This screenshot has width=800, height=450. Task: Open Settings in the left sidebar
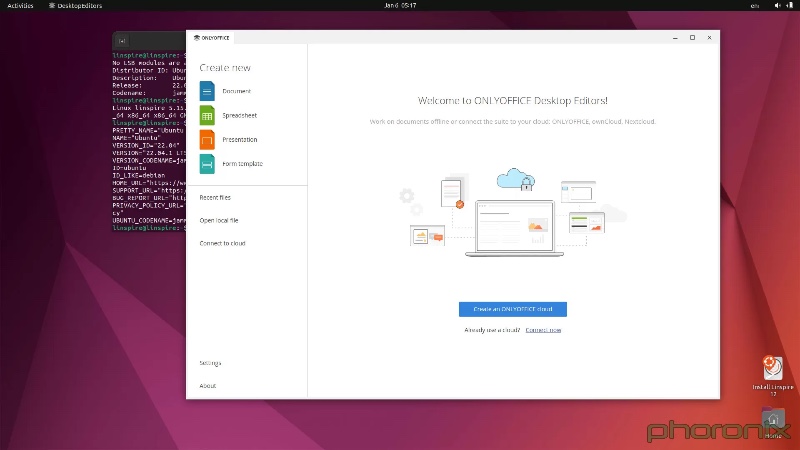coord(210,363)
